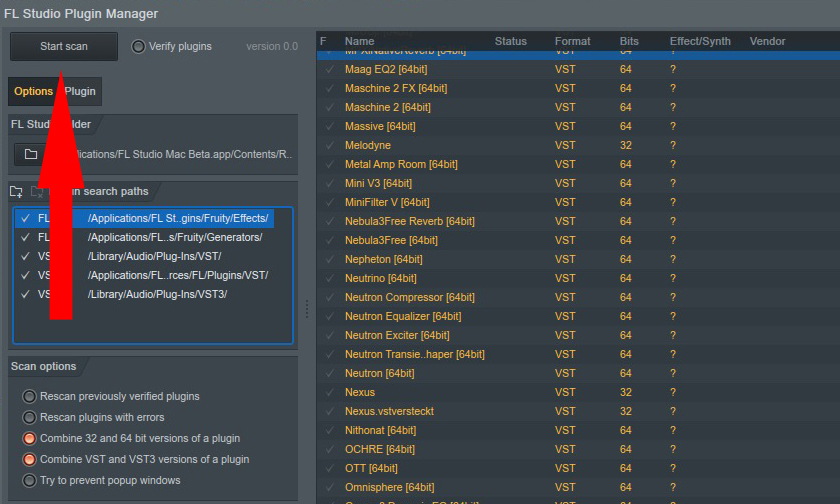The width and height of the screenshot is (840, 504).
Task: Disable Combine 32 and 64 bit versions
Action: click(29, 438)
